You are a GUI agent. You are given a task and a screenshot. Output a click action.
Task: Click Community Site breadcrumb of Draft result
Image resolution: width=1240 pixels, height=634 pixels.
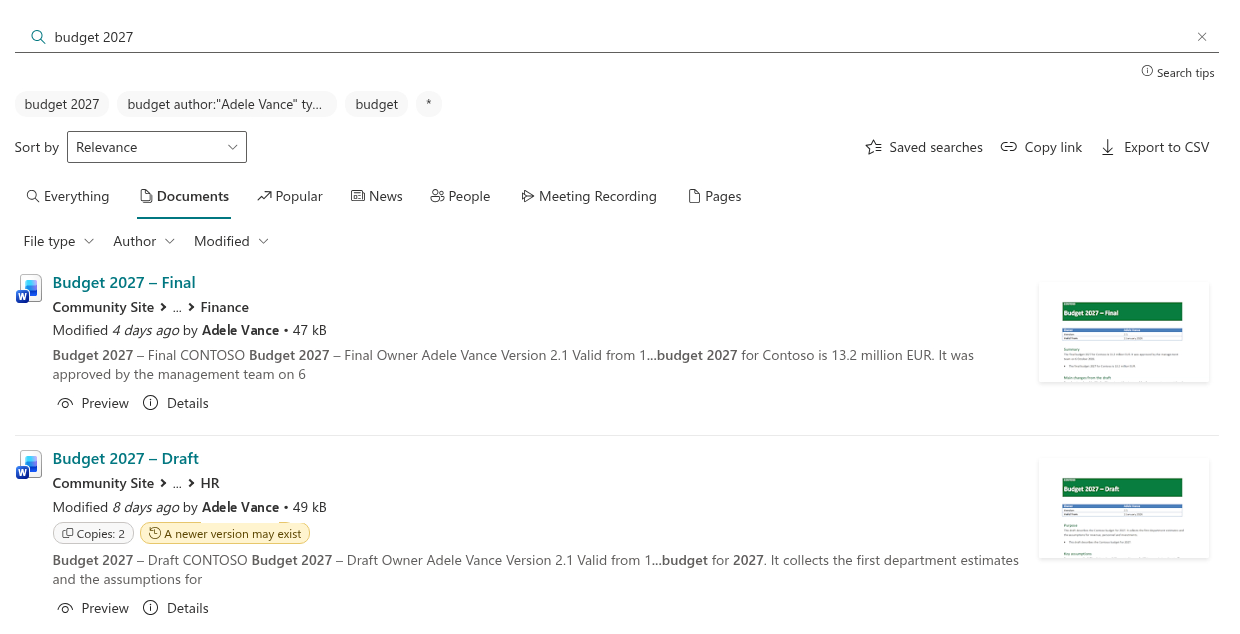(x=103, y=483)
